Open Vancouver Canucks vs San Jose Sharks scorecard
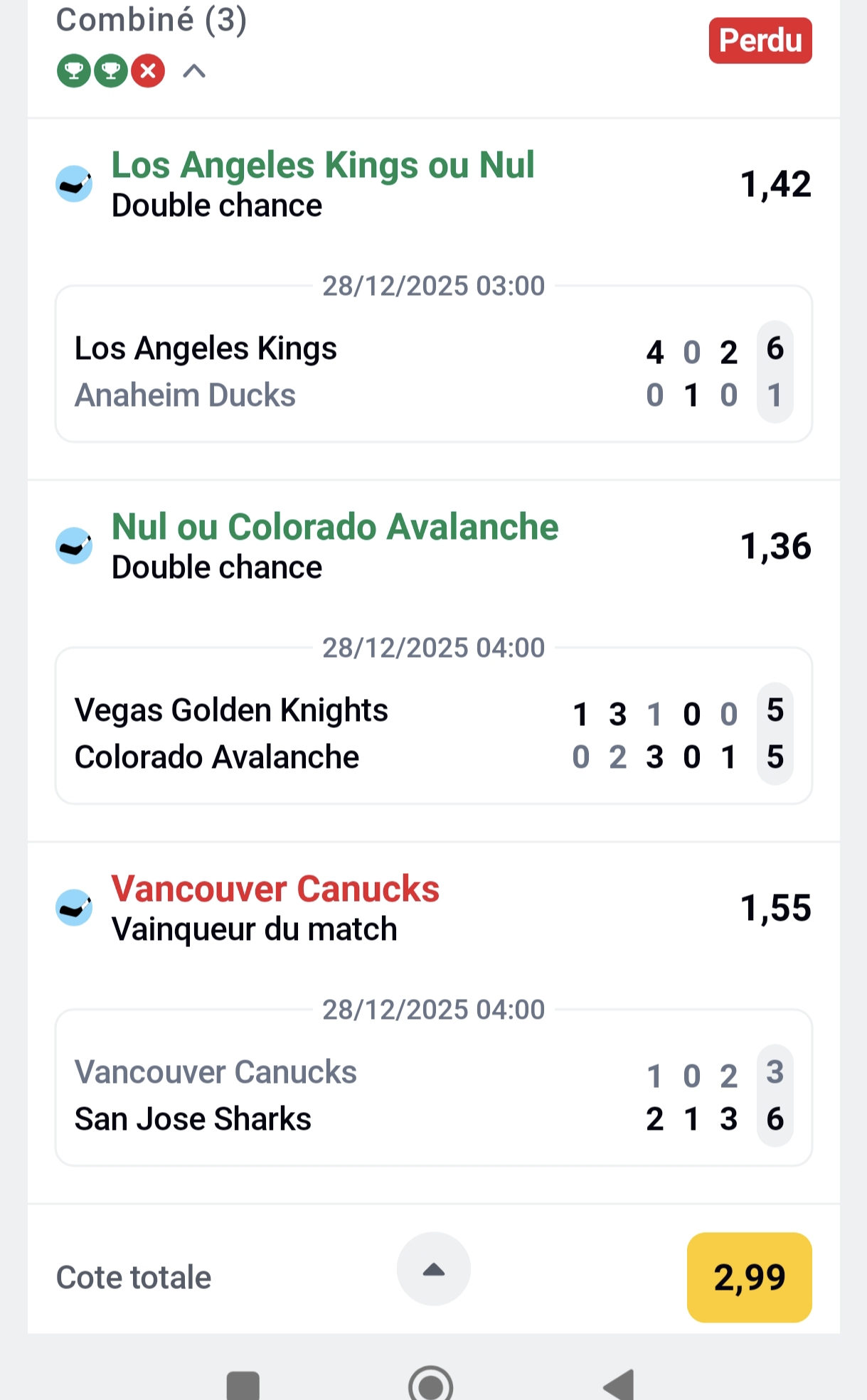Viewport: 867px width, 1400px height. [433, 1095]
